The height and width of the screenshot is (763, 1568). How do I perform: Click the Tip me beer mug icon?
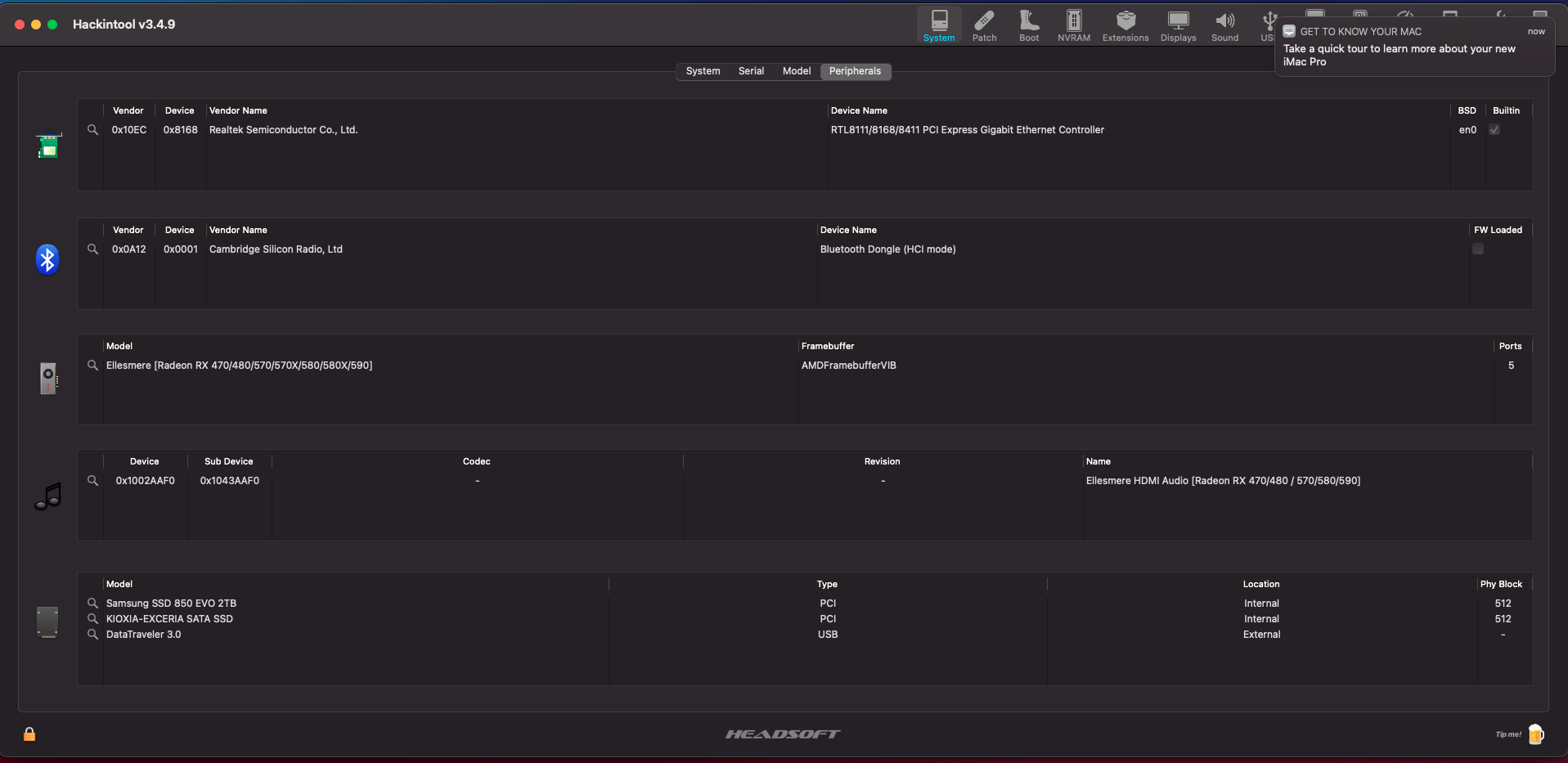(x=1536, y=734)
